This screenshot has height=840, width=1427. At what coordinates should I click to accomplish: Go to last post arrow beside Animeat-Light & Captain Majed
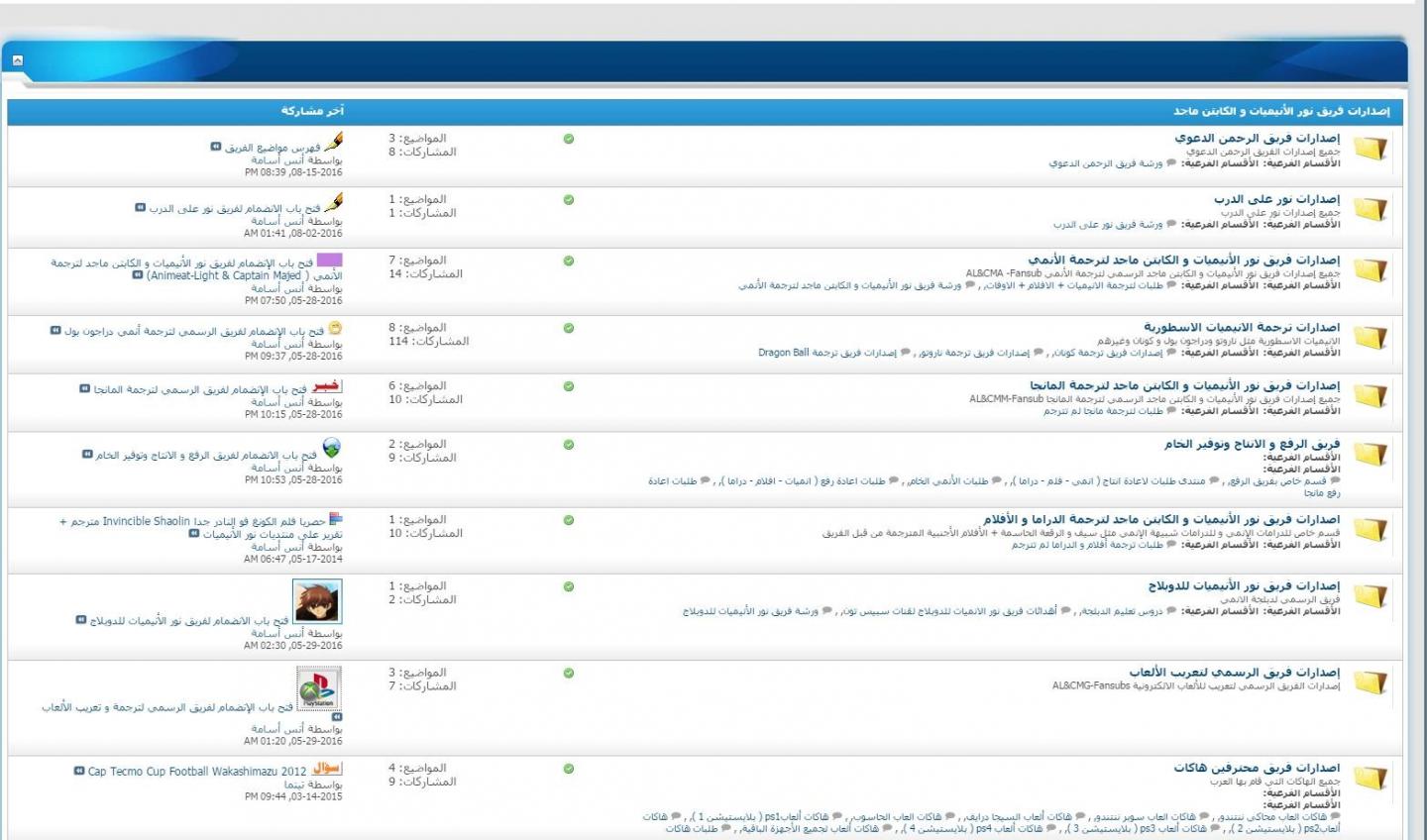(138, 275)
